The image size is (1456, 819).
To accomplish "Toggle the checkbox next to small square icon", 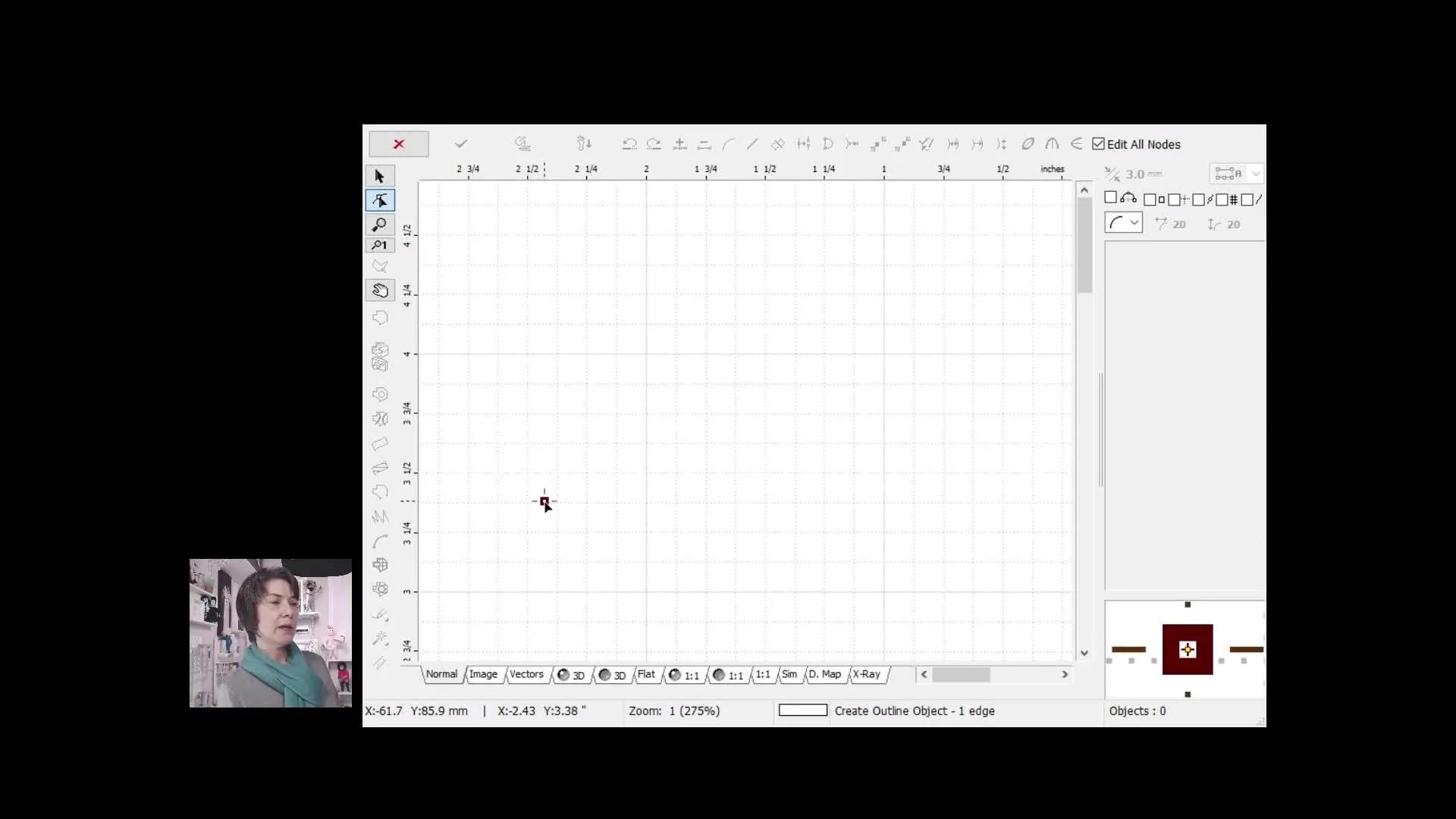I will (x=1150, y=200).
